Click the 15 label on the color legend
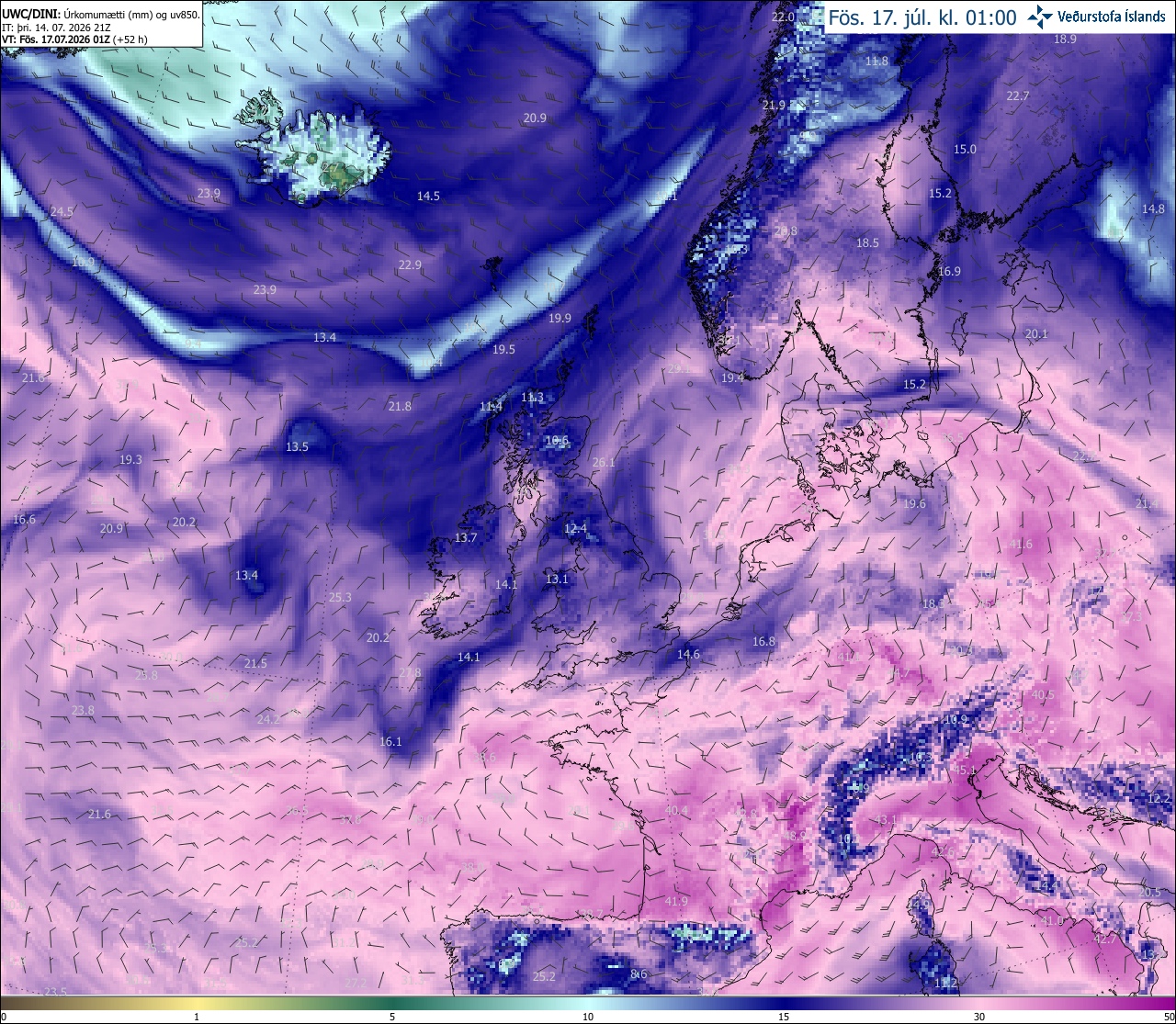Viewport: 1176px width, 1024px height. [x=784, y=1017]
